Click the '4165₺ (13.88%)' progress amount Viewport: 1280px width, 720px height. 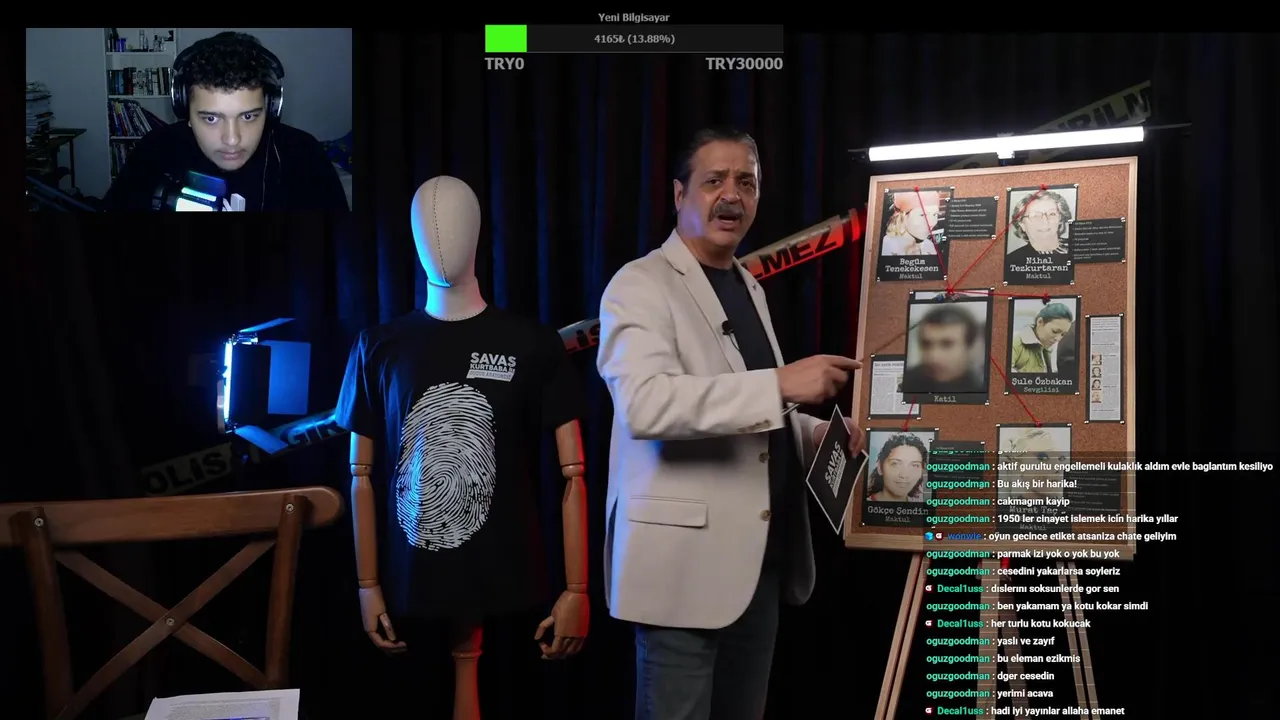click(x=634, y=39)
